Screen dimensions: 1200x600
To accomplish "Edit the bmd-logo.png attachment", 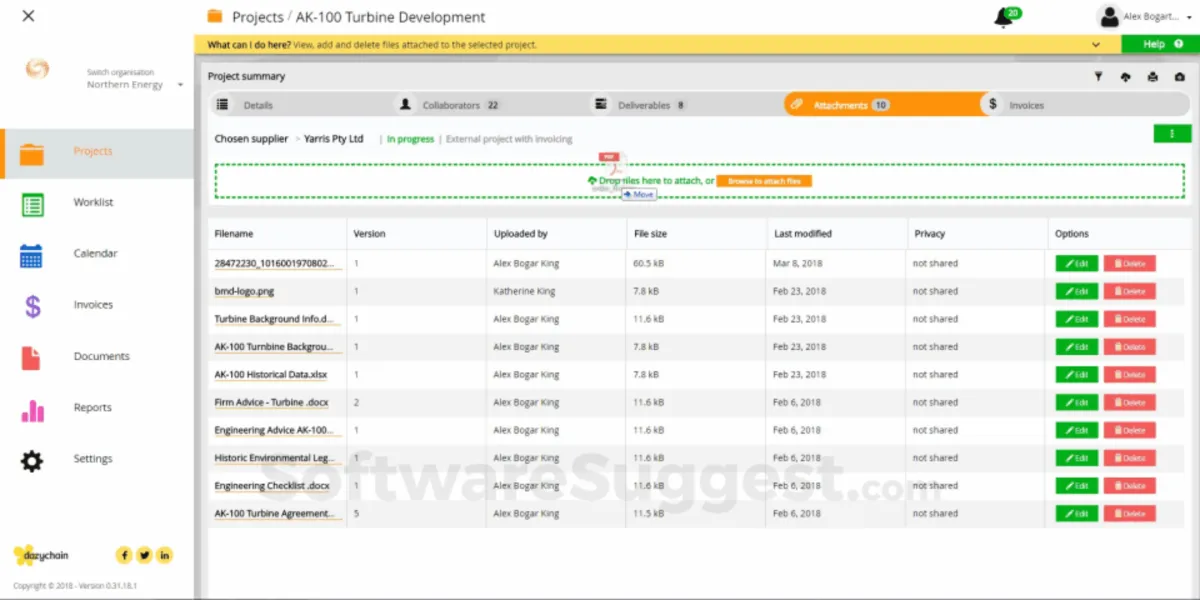I will [1076, 291].
